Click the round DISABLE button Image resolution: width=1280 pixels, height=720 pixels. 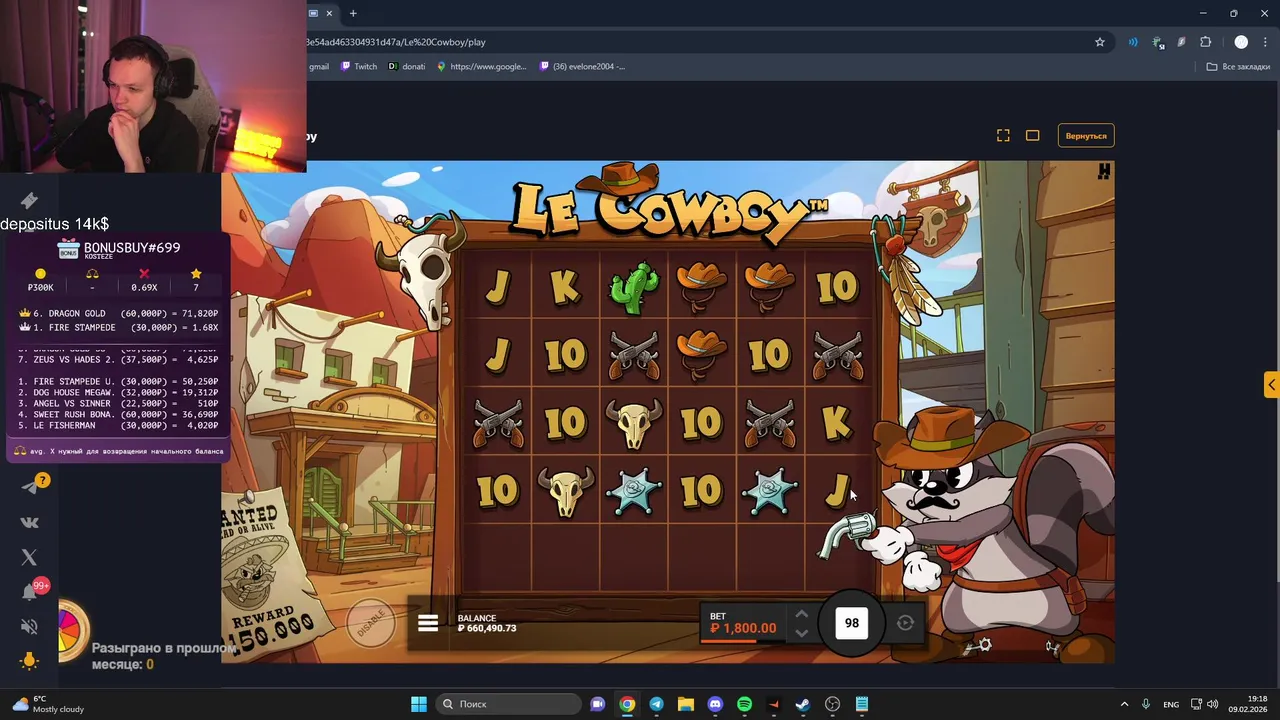[x=371, y=621]
